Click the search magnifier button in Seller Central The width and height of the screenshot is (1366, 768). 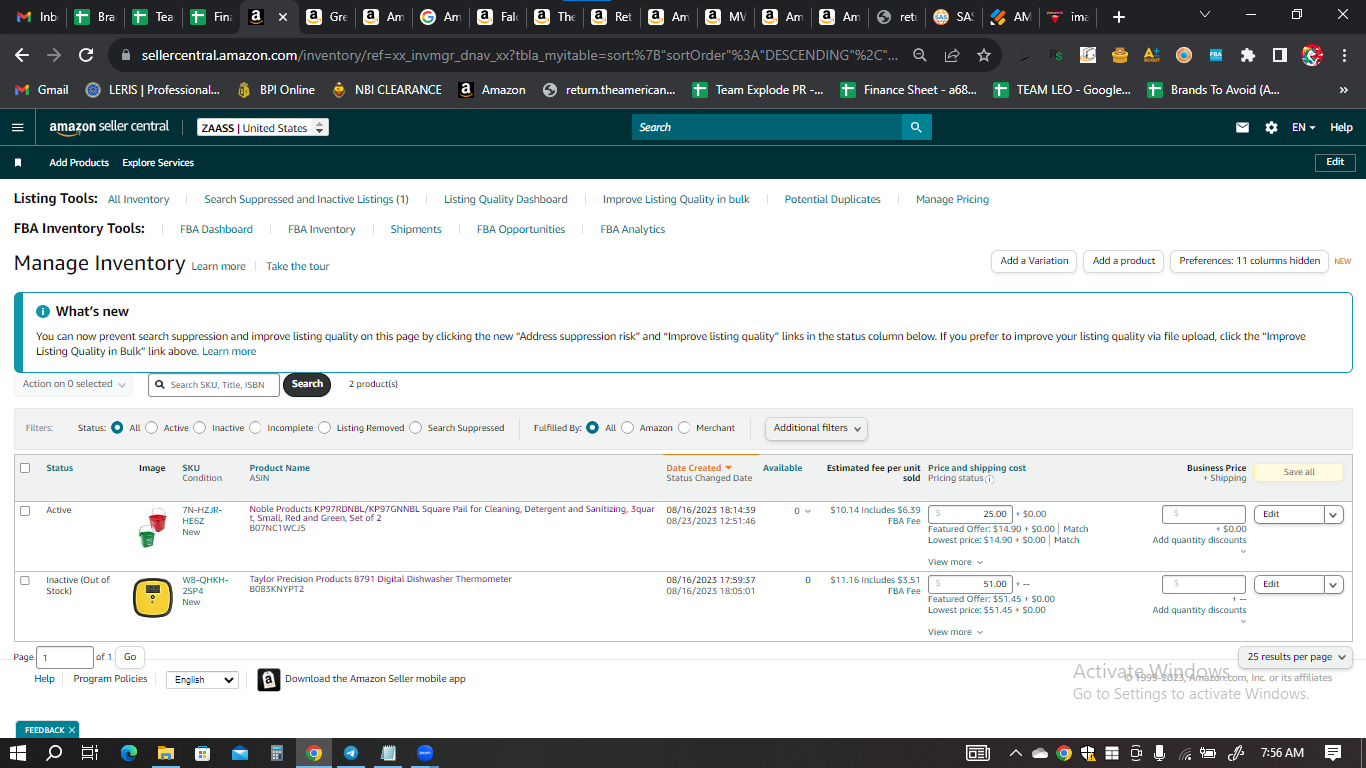click(916, 127)
